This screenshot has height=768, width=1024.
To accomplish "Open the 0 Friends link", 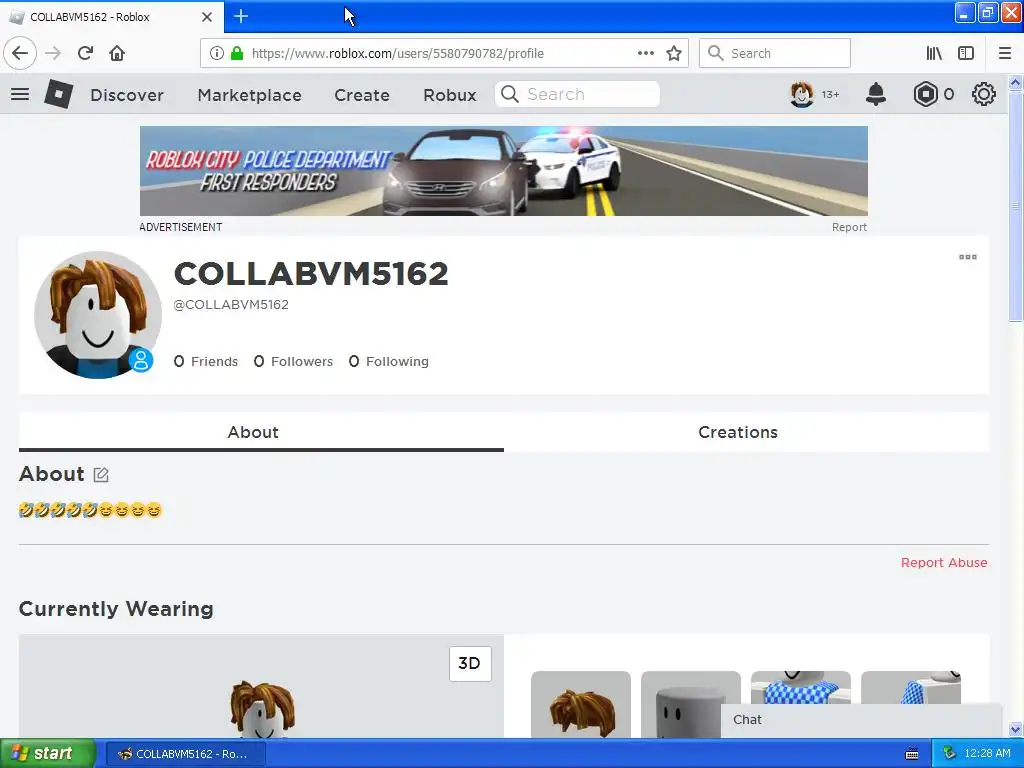I will pyautogui.click(x=206, y=361).
